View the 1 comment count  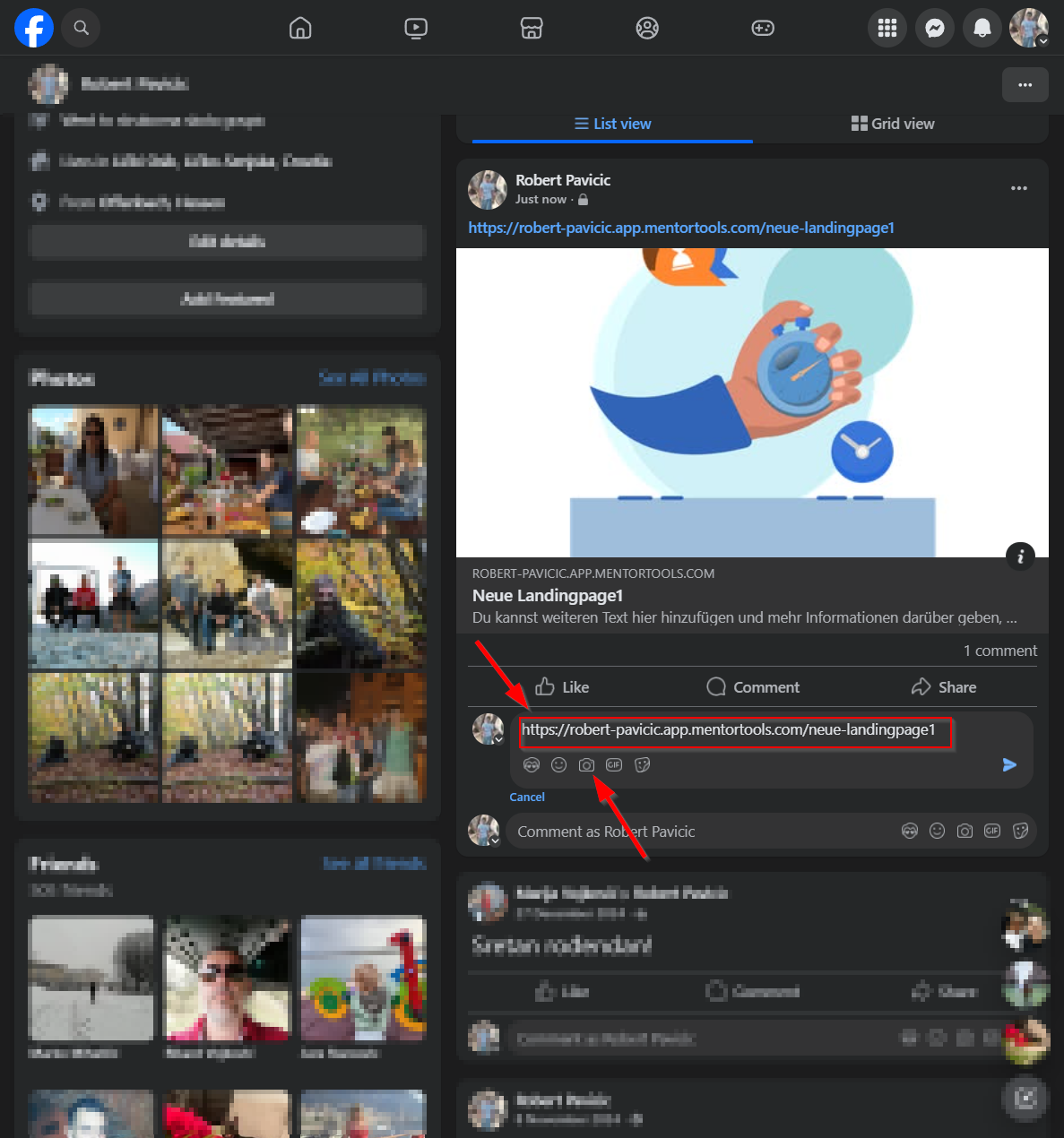(x=1000, y=651)
